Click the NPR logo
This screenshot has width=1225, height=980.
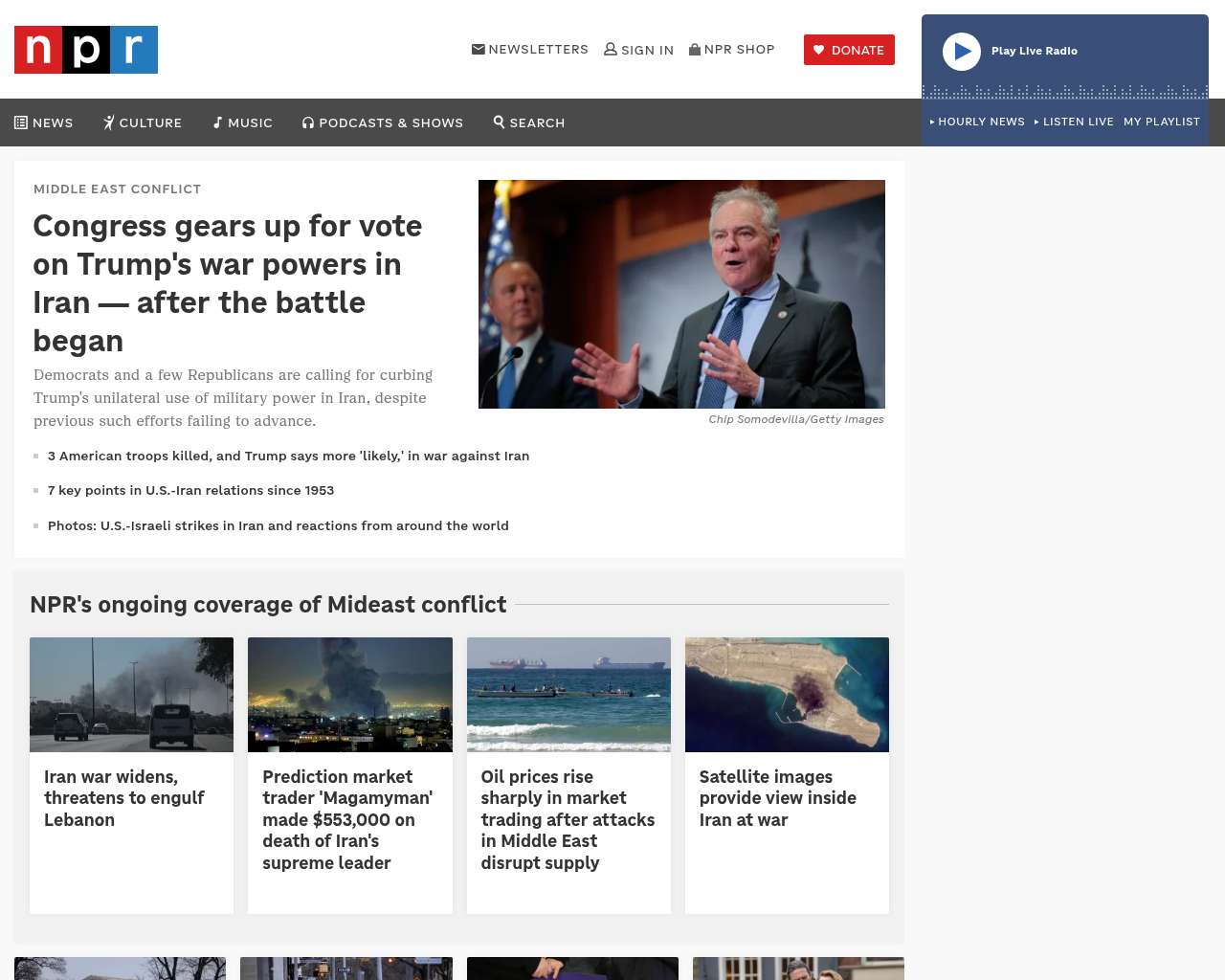(86, 50)
